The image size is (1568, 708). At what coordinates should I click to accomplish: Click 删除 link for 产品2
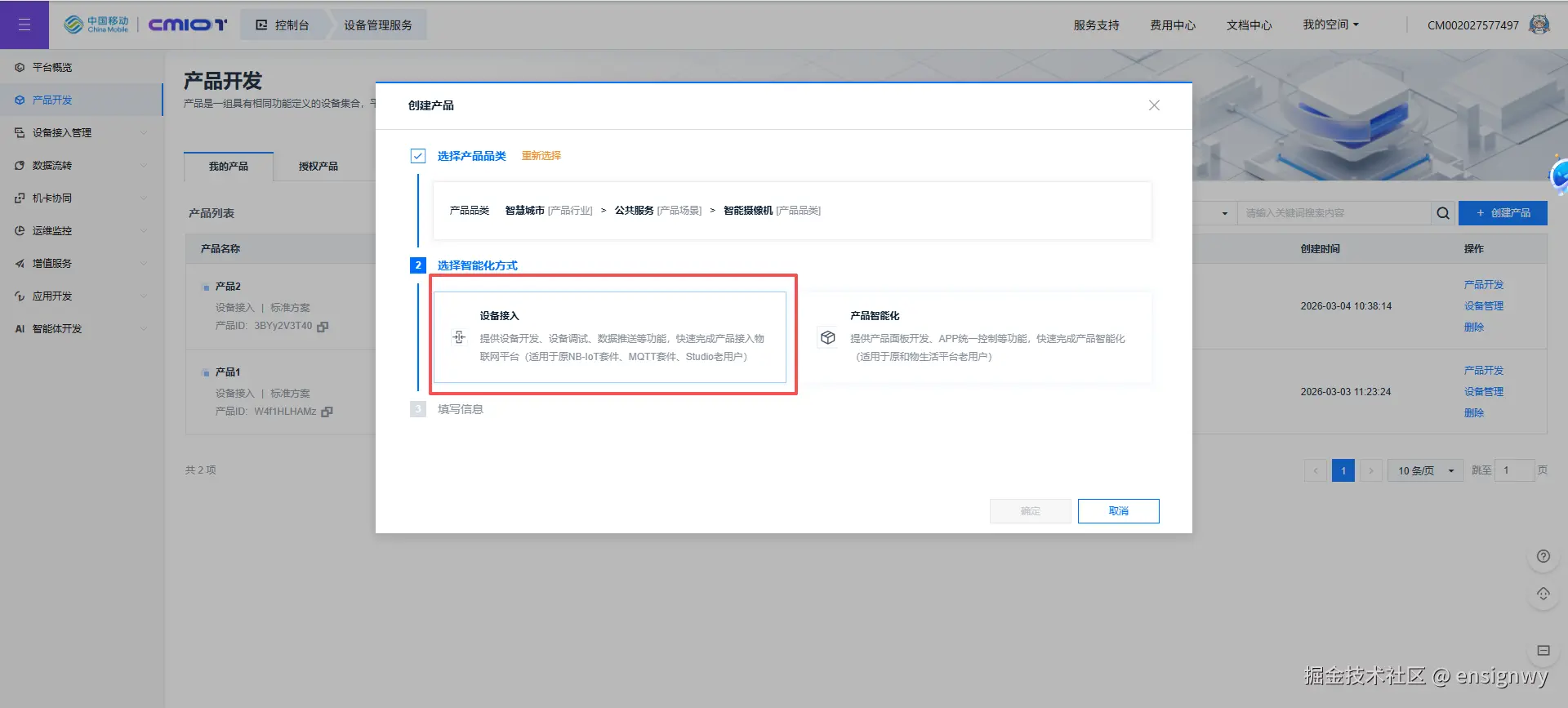coord(1474,327)
